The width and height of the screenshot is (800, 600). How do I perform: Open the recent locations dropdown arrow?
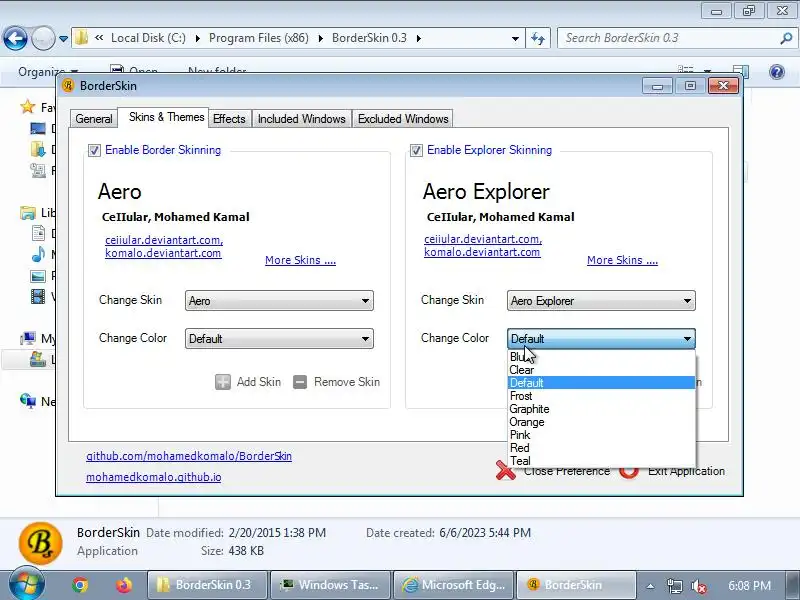point(63,38)
